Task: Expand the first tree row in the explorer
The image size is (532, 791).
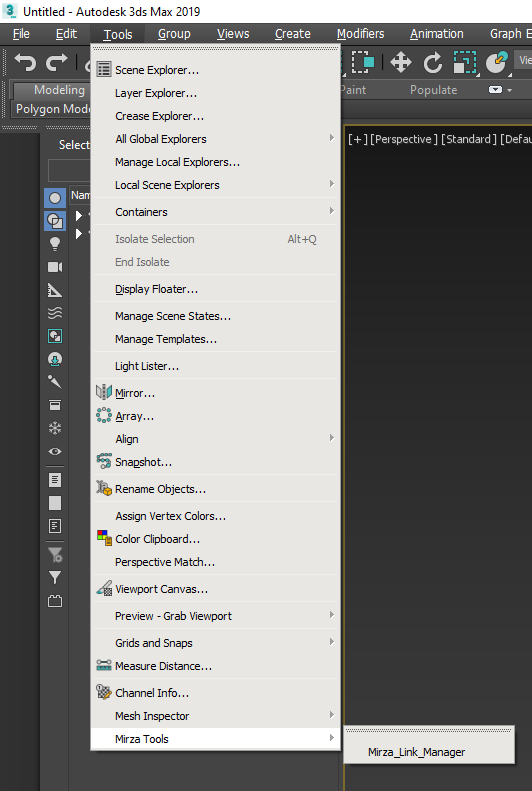Action: pyautogui.click(x=79, y=216)
